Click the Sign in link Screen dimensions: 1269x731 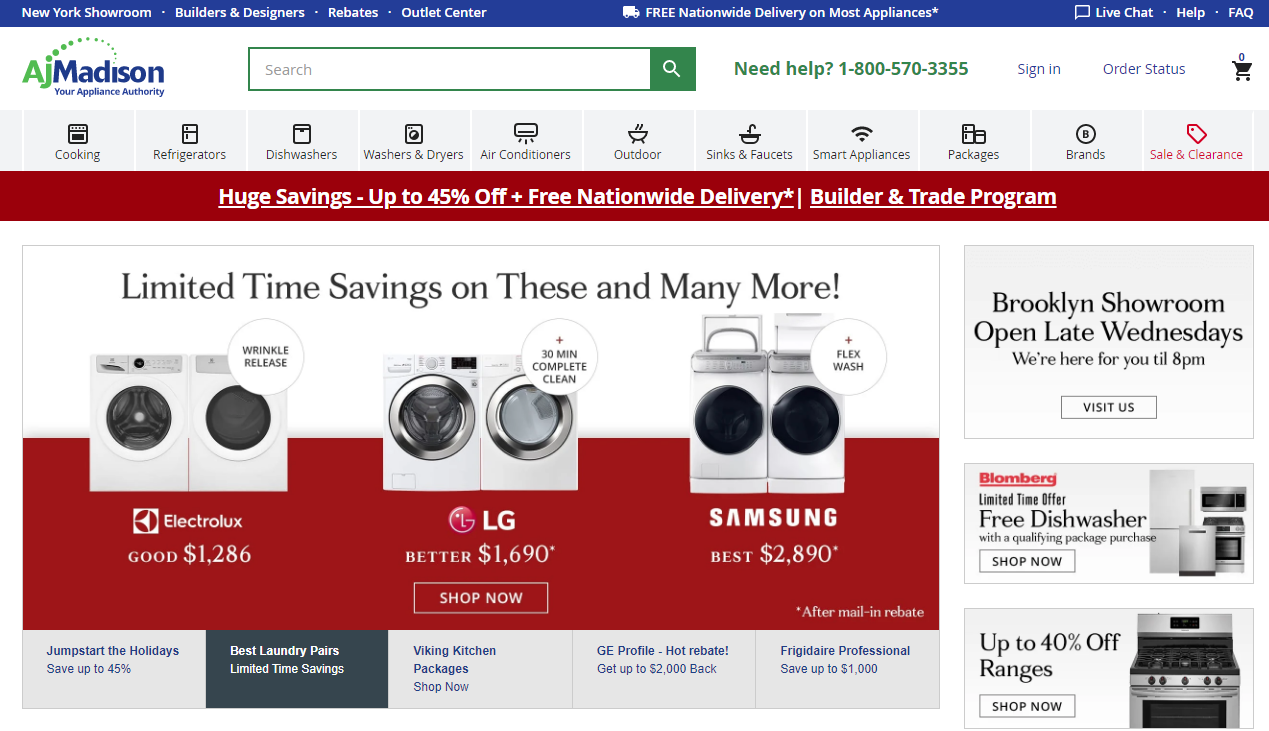pos(1039,69)
